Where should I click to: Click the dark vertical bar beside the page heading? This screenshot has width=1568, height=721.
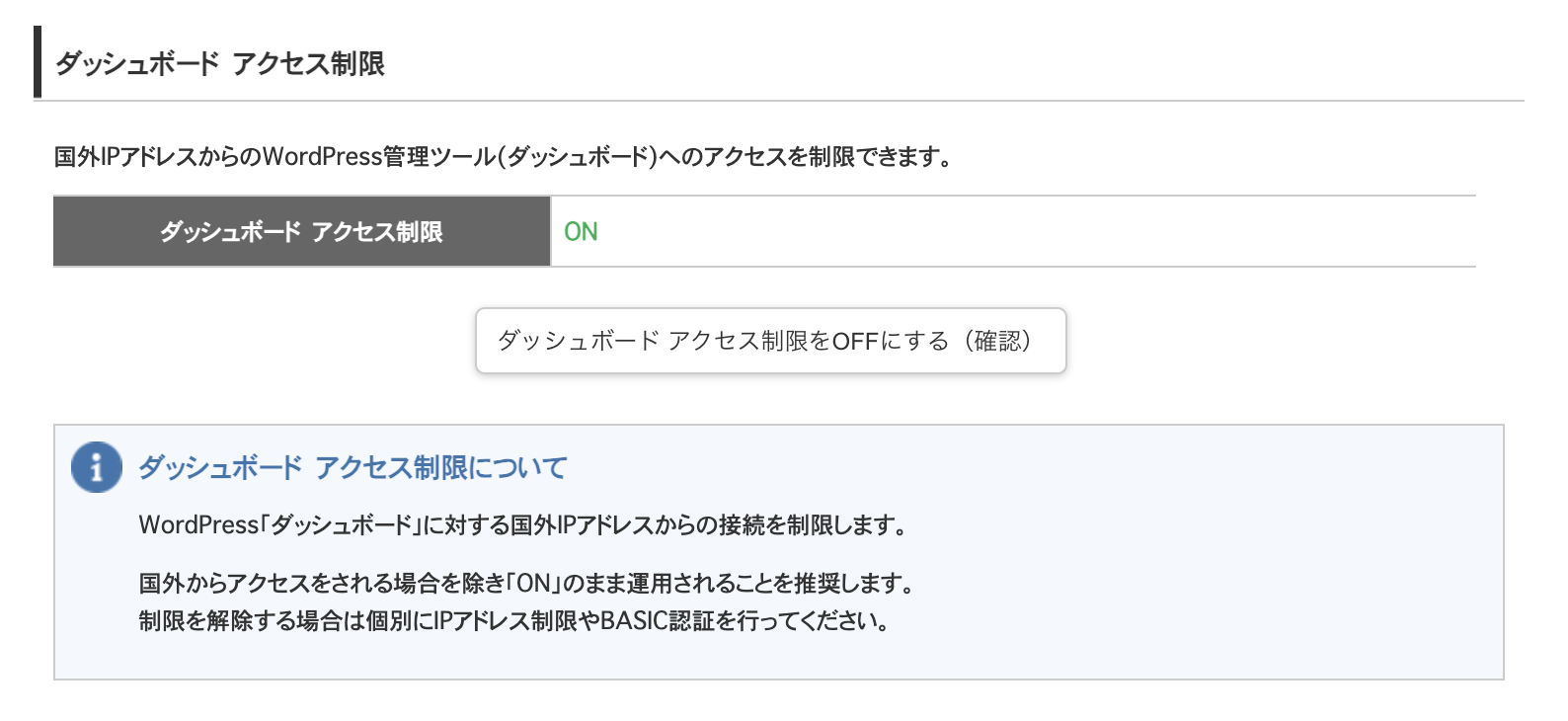click(x=38, y=62)
